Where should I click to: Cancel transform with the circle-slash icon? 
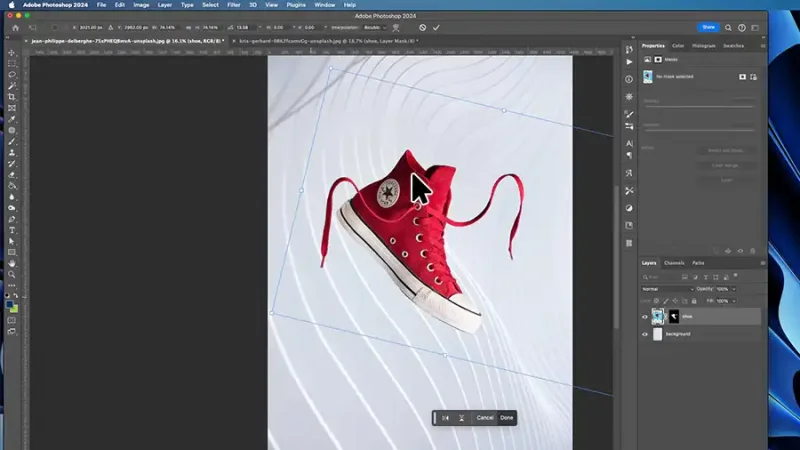[422, 28]
